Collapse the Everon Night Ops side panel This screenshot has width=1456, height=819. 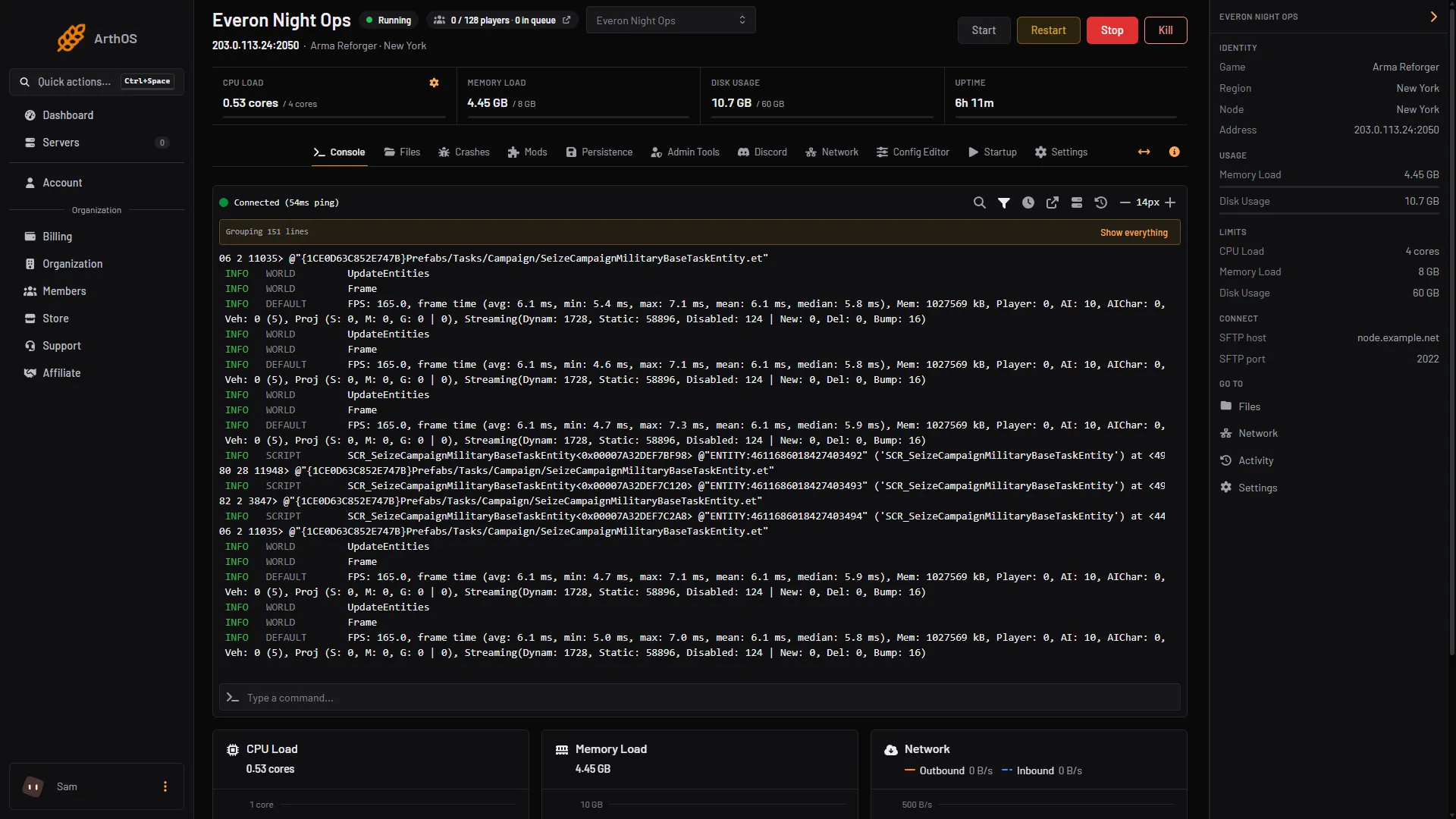coord(1433,17)
